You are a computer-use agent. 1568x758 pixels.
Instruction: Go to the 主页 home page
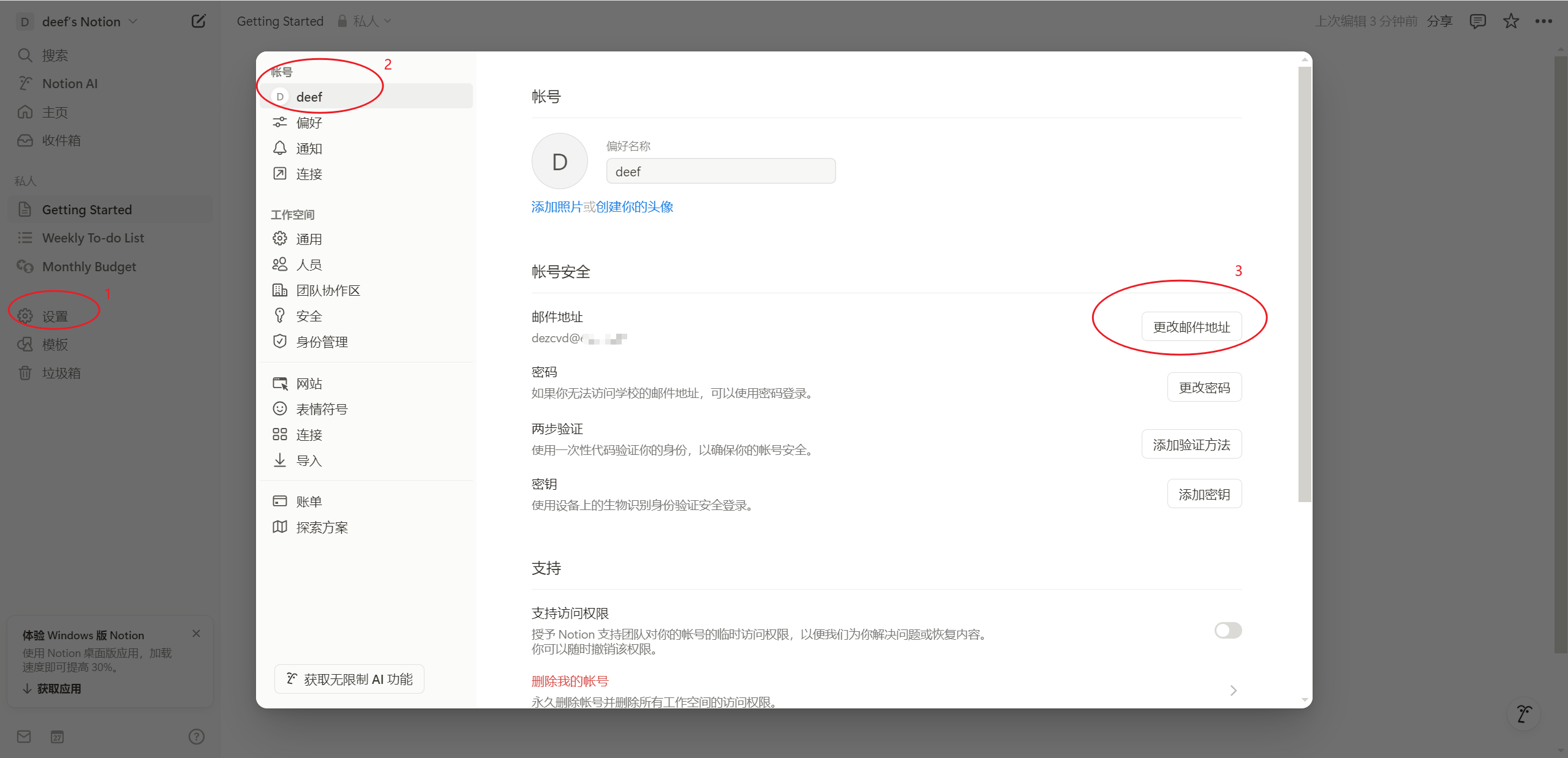click(x=110, y=112)
